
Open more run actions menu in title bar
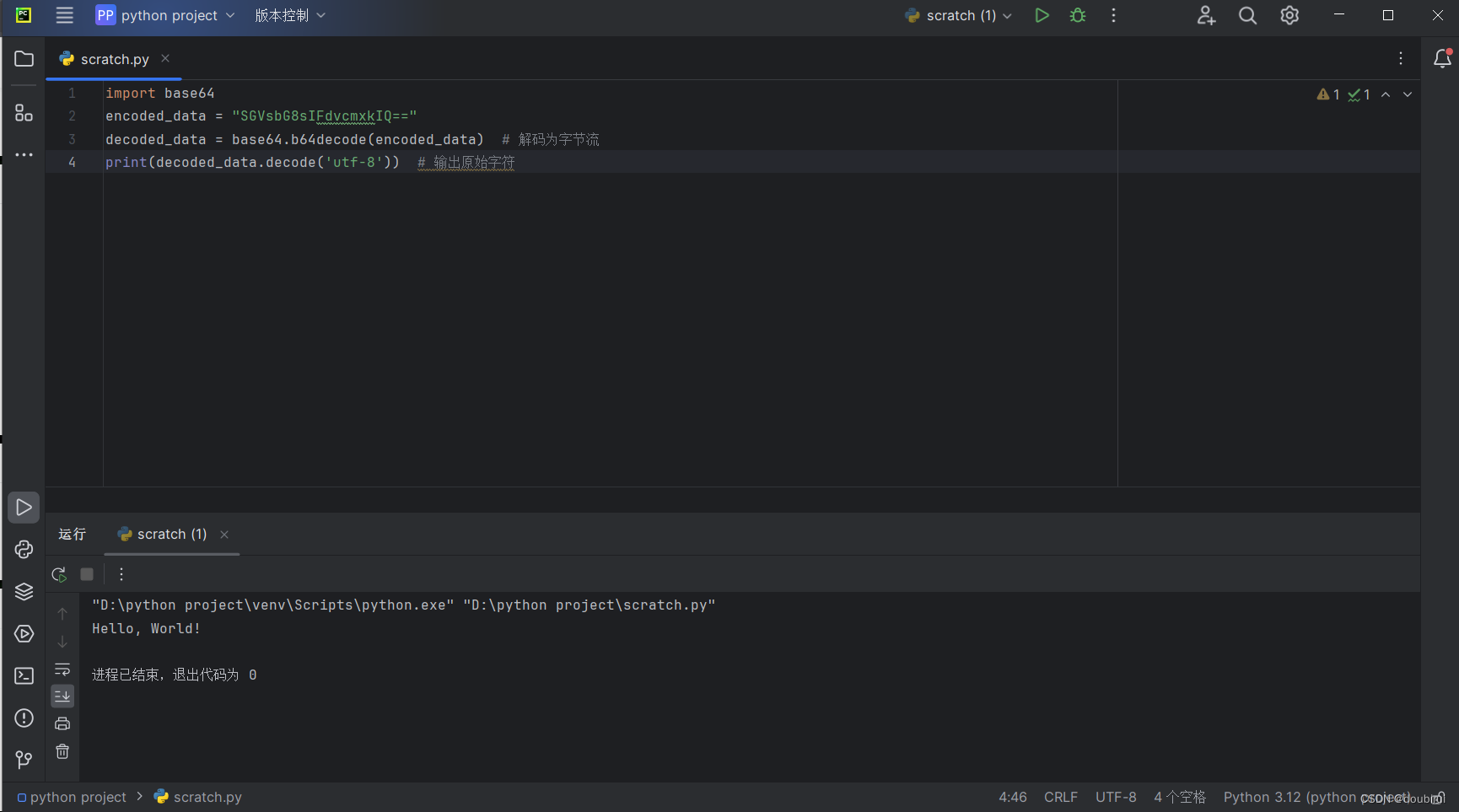tap(1113, 15)
